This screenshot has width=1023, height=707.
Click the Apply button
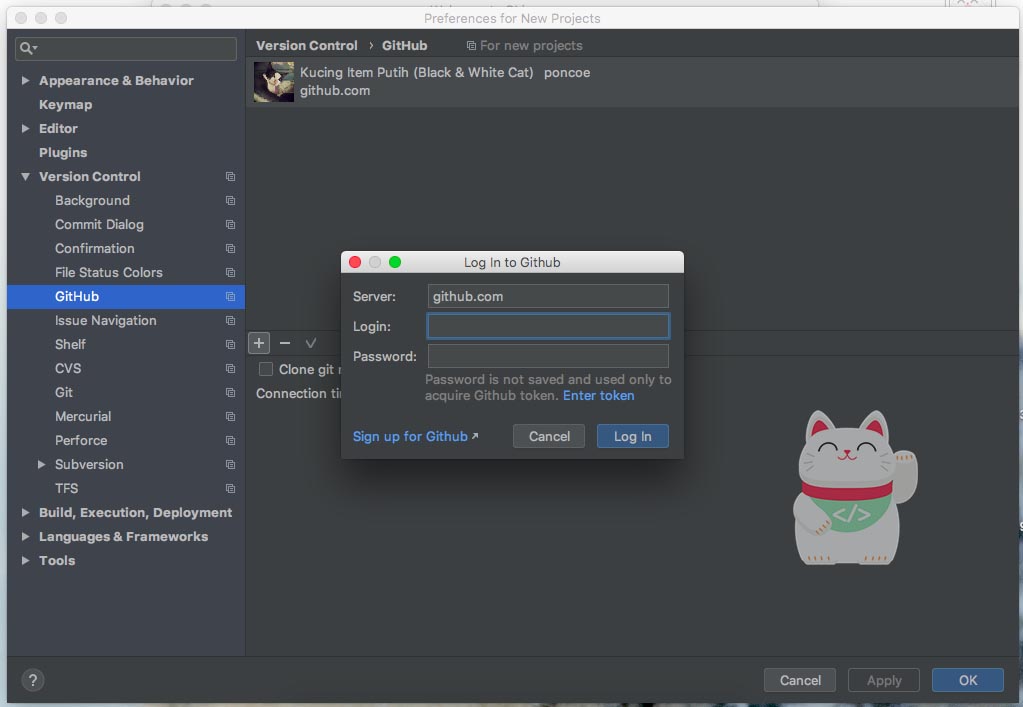[x=884, y=680]
